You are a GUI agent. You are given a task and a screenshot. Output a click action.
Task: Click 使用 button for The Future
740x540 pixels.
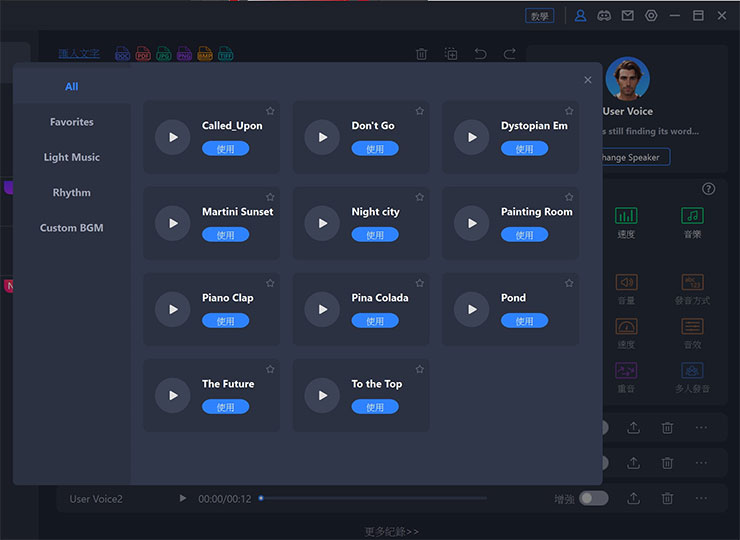pos(225,407)
